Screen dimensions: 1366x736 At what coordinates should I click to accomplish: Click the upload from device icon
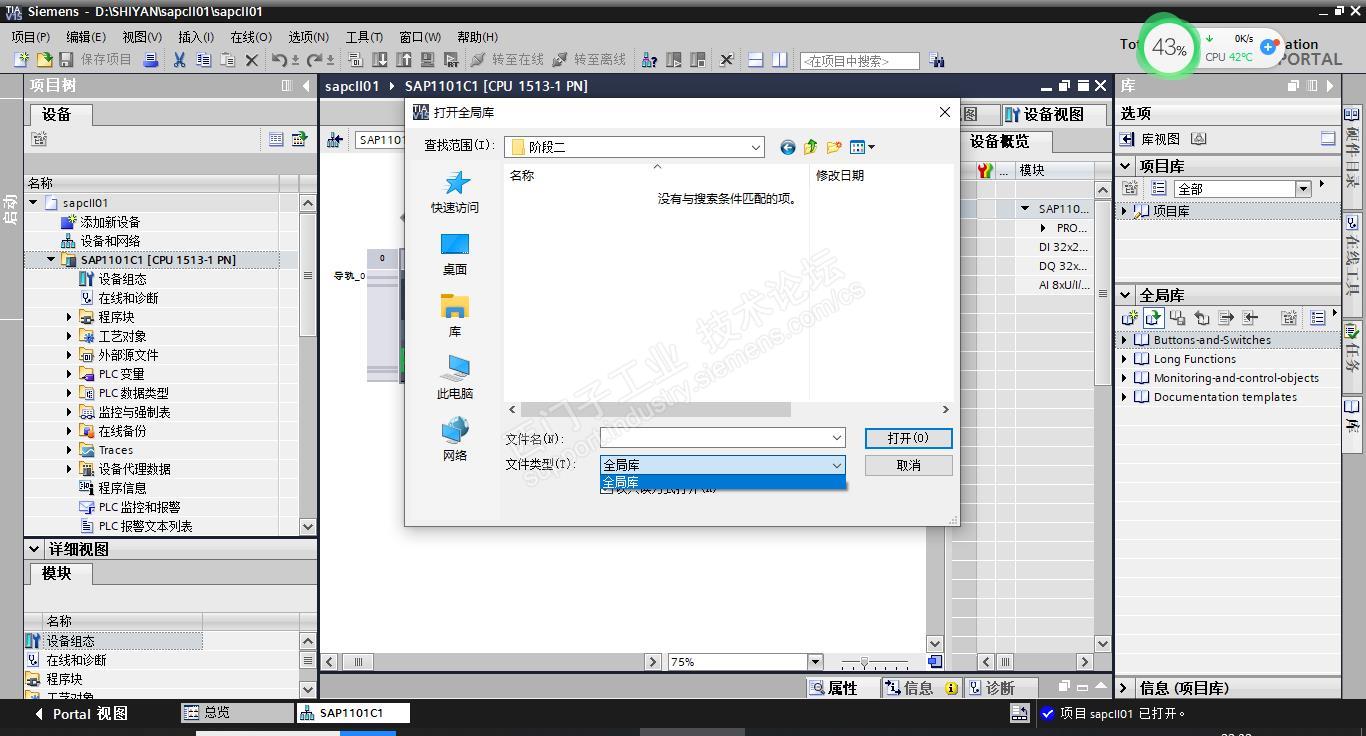point(404,60)
